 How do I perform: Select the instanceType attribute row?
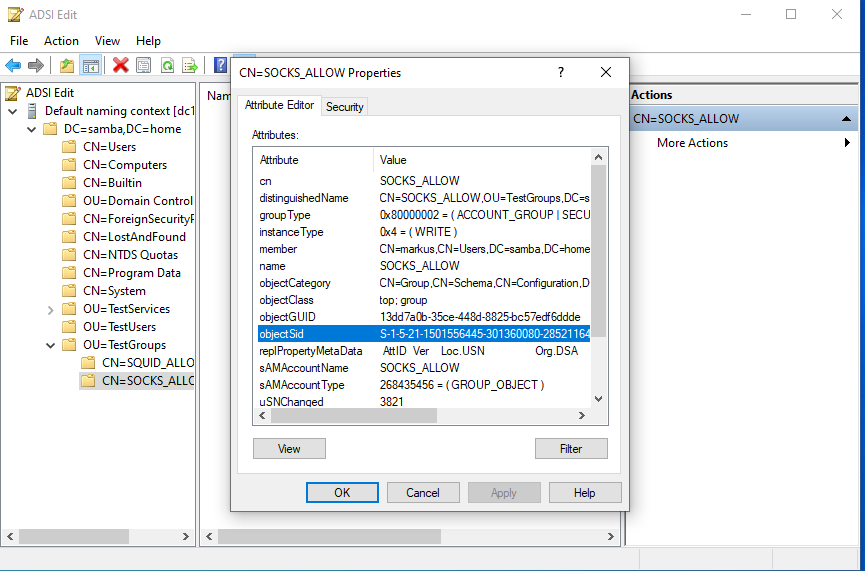[424, 232]
